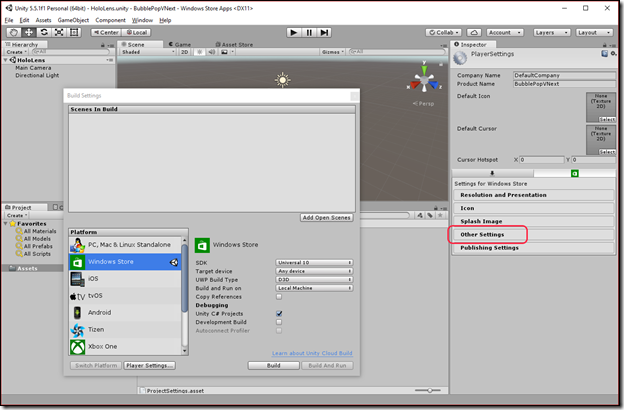The height and width of the screenshot is (410, 624).
Task: Select the Hand tool in toolbar
Action: pyautogui.click(x=14, y=33)
